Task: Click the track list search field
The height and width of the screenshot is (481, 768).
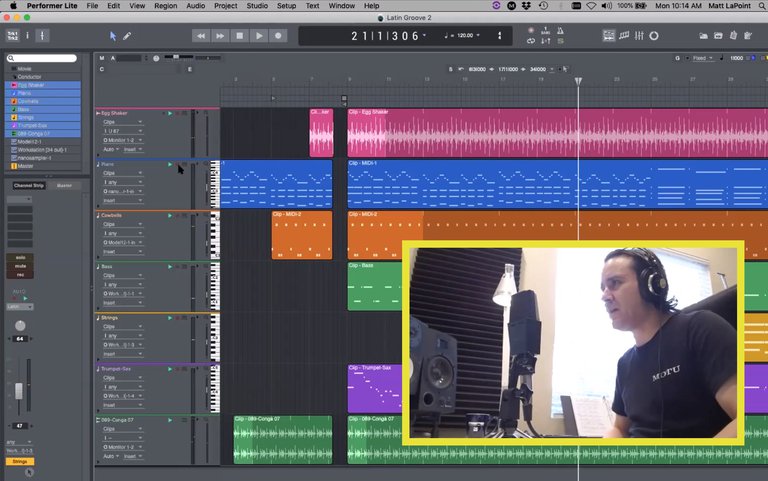Action: [42, 58]
